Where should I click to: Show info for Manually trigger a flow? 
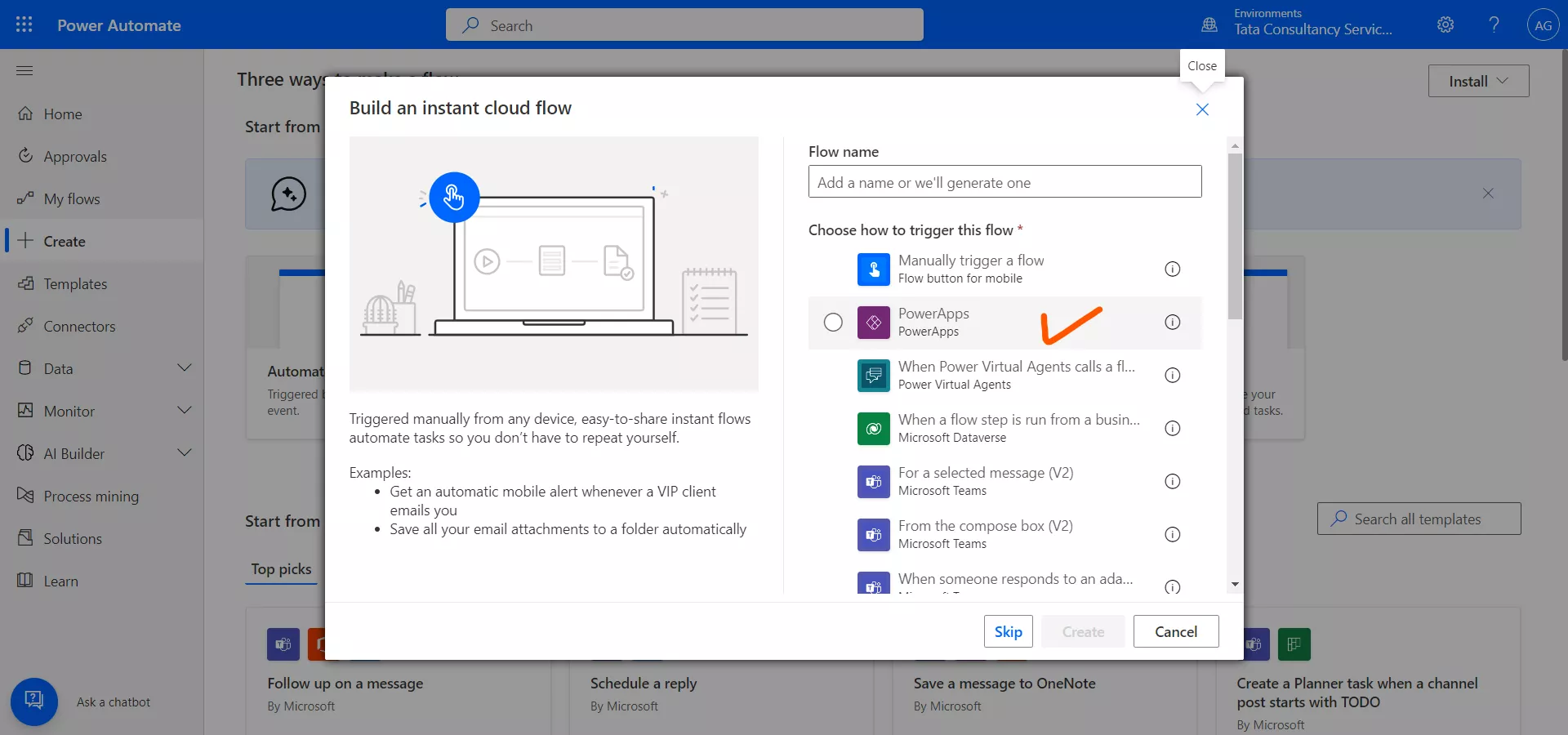tap(1172, 269)
